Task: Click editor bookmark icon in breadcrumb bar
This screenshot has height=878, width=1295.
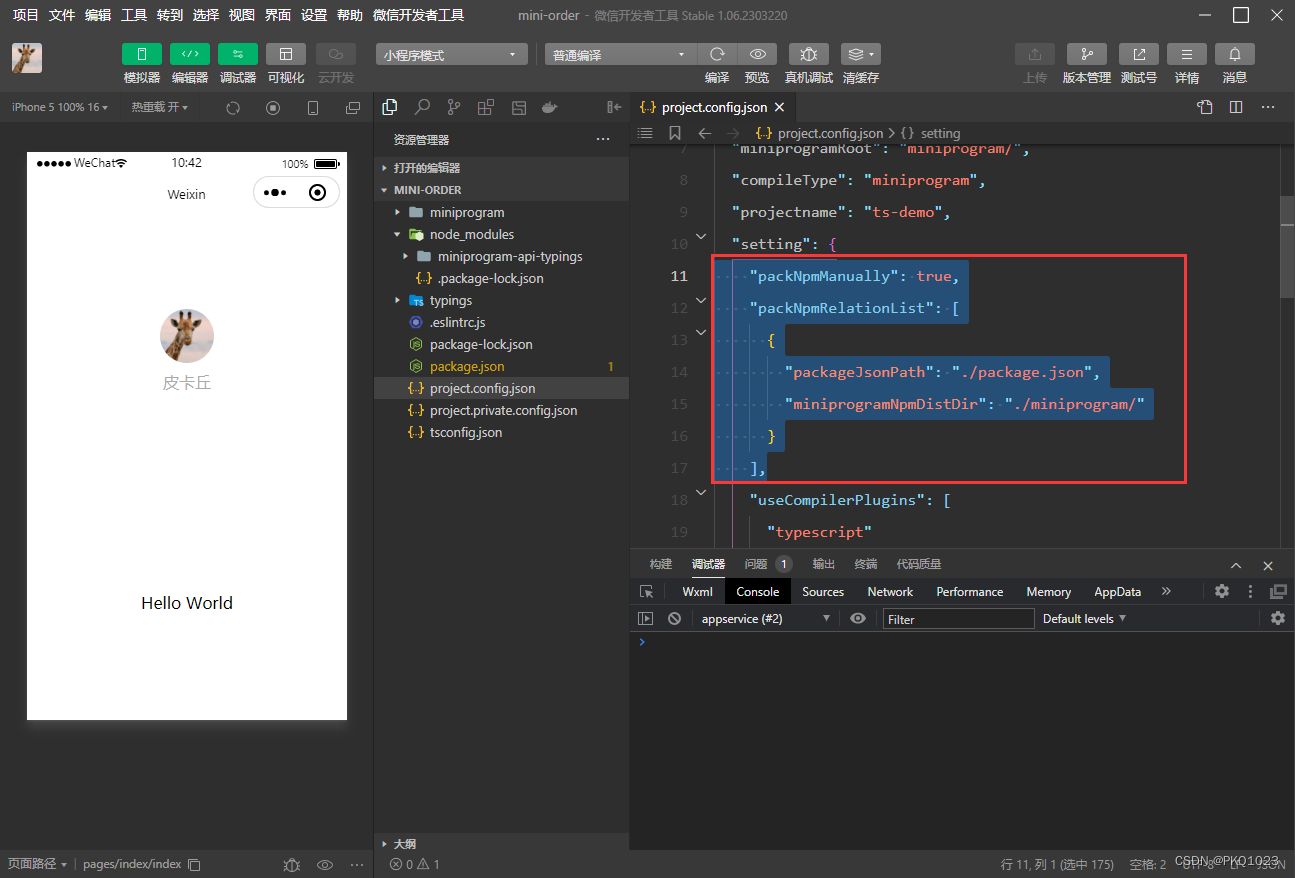Action: [x=675, y=133]
